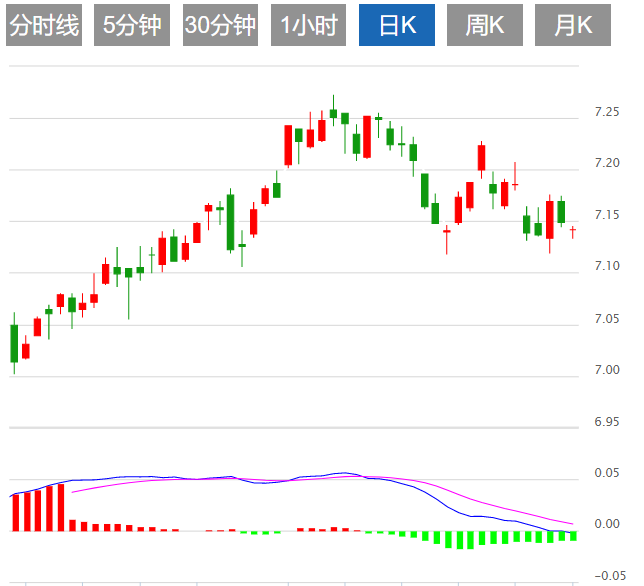Click the -0.05 MACD axis label
The width and height of the screenshot is (644, 586).
(x=610, y=576)
